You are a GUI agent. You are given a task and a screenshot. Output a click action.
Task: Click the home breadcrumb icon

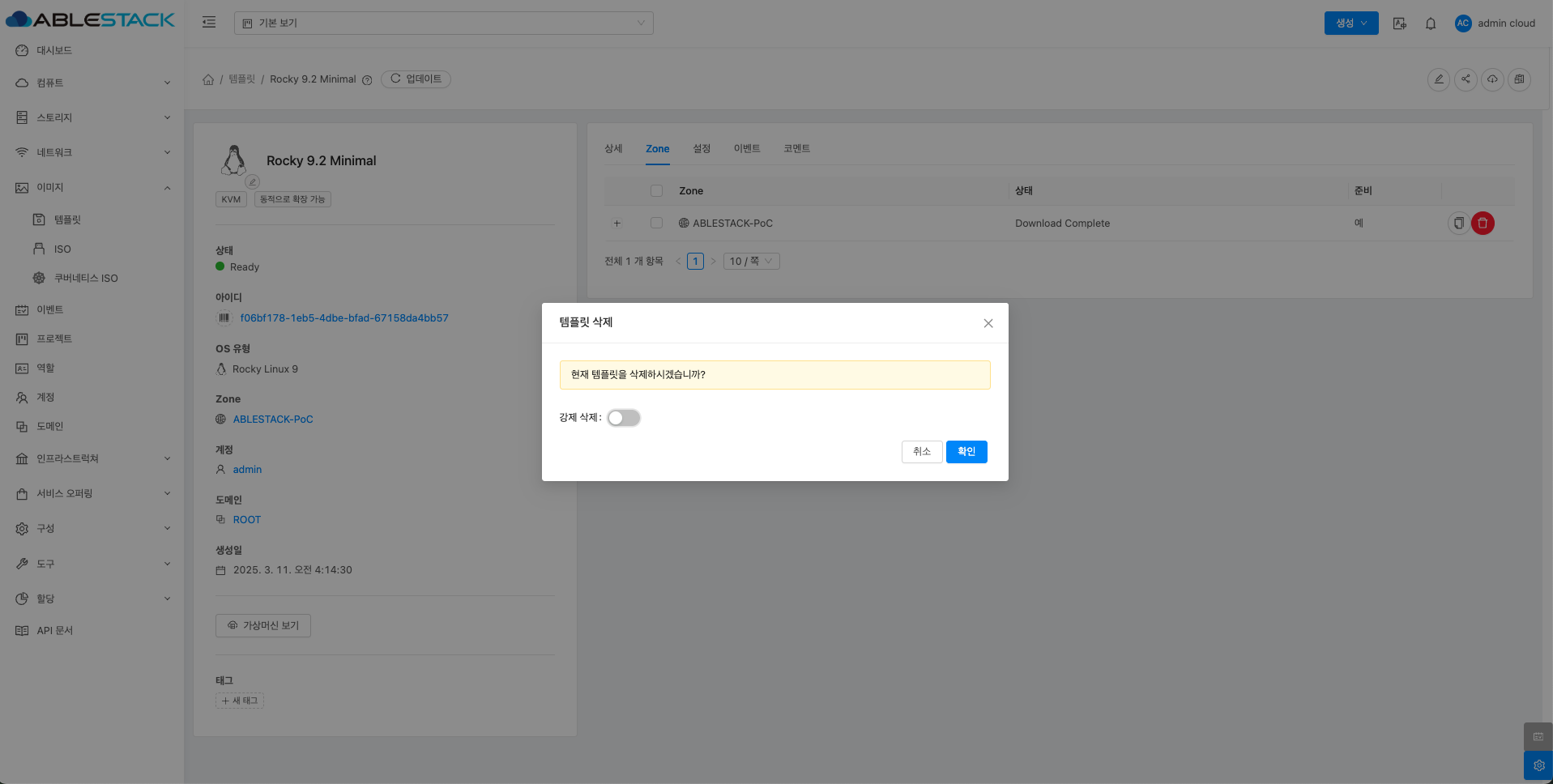click(208, 79)
